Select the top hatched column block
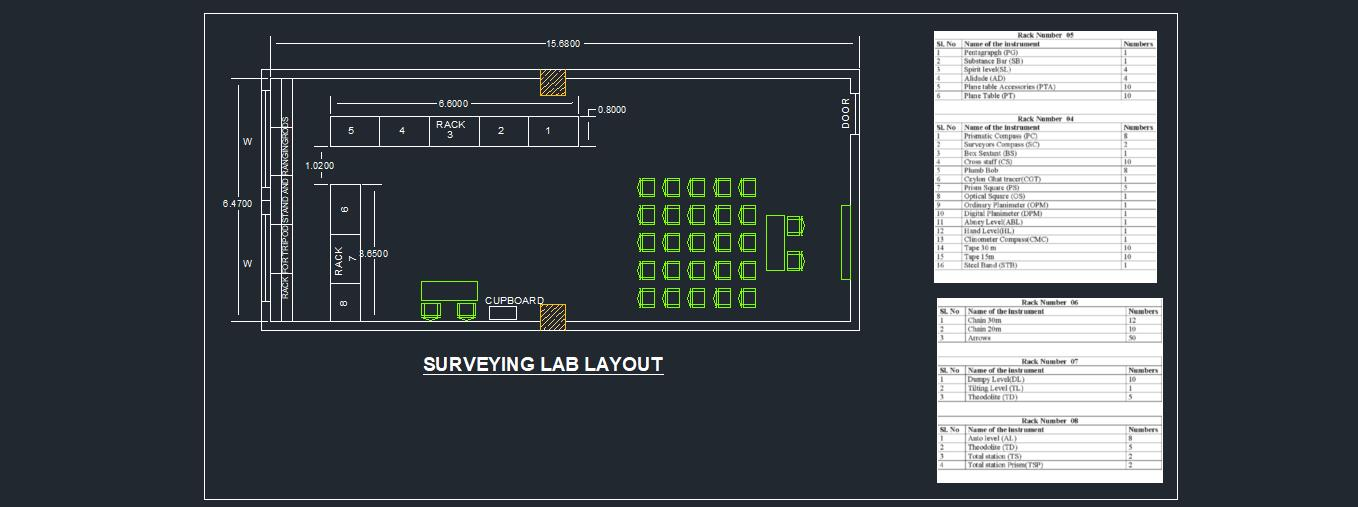Screen dimensions: 1358x507 pos(553,82)
